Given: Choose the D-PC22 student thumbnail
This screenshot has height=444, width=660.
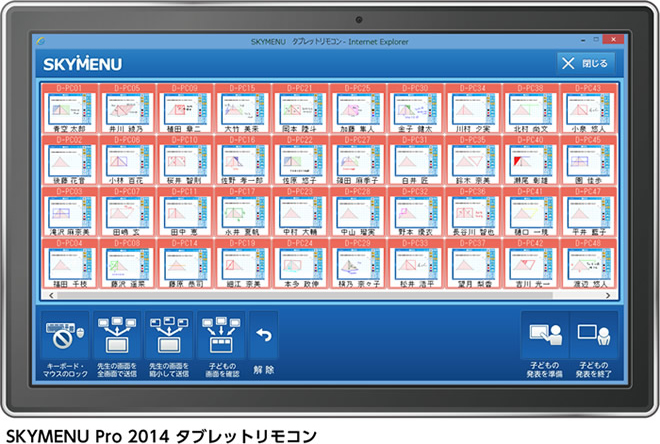Looking at the screenshot, I should click(x=300, y=160).
